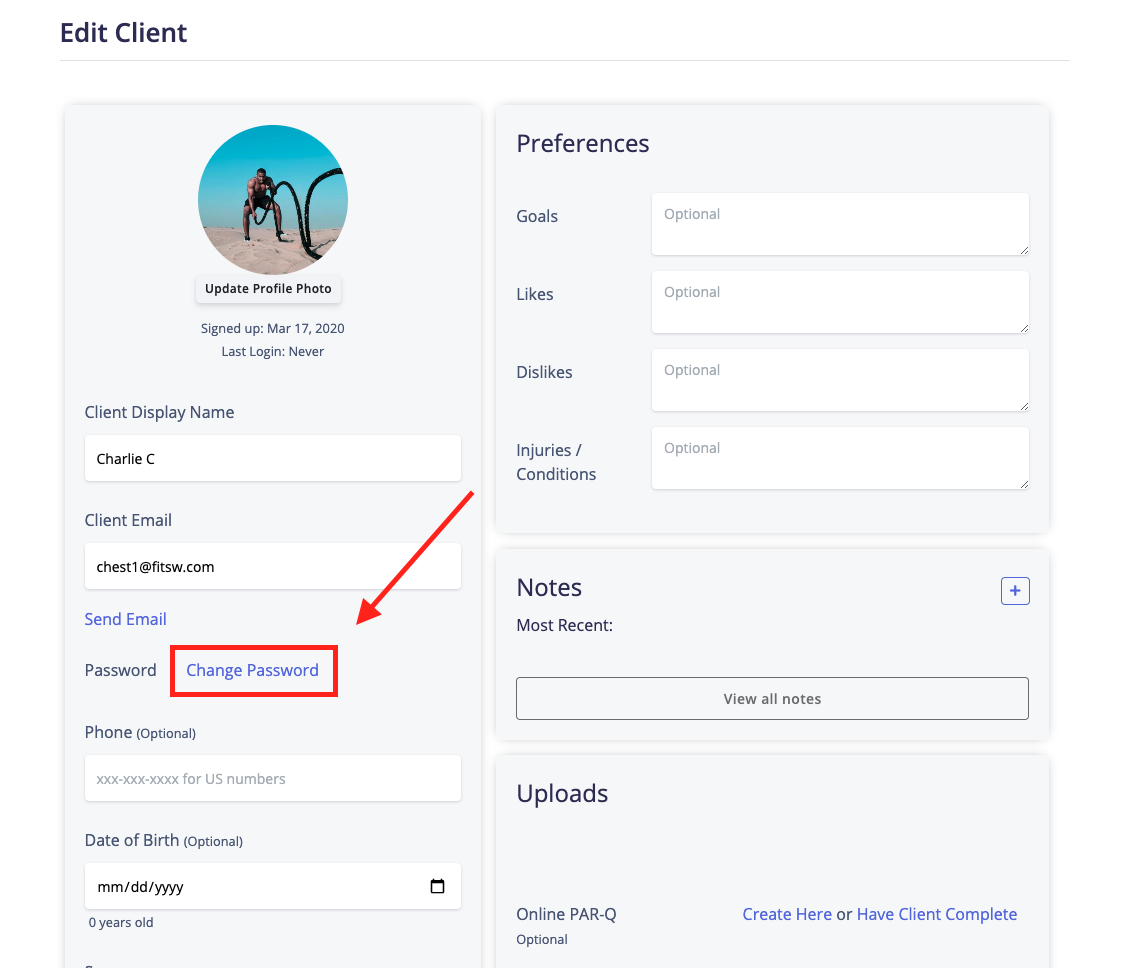Click Update Profile Photo
This screenshot has width=1122, height=968.
click(268, 288)
